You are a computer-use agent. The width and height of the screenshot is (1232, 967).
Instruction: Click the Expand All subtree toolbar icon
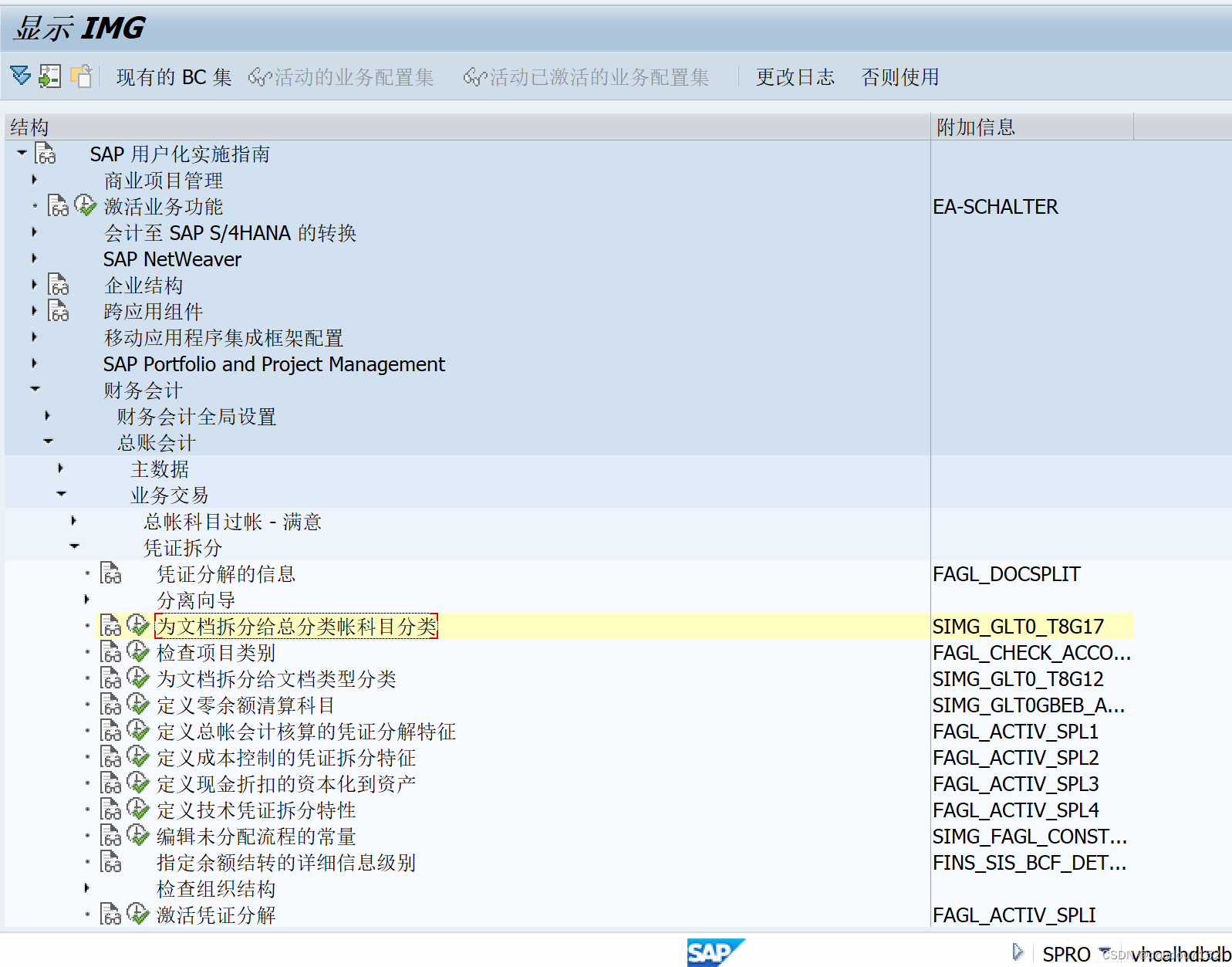[x=21, y=76]
